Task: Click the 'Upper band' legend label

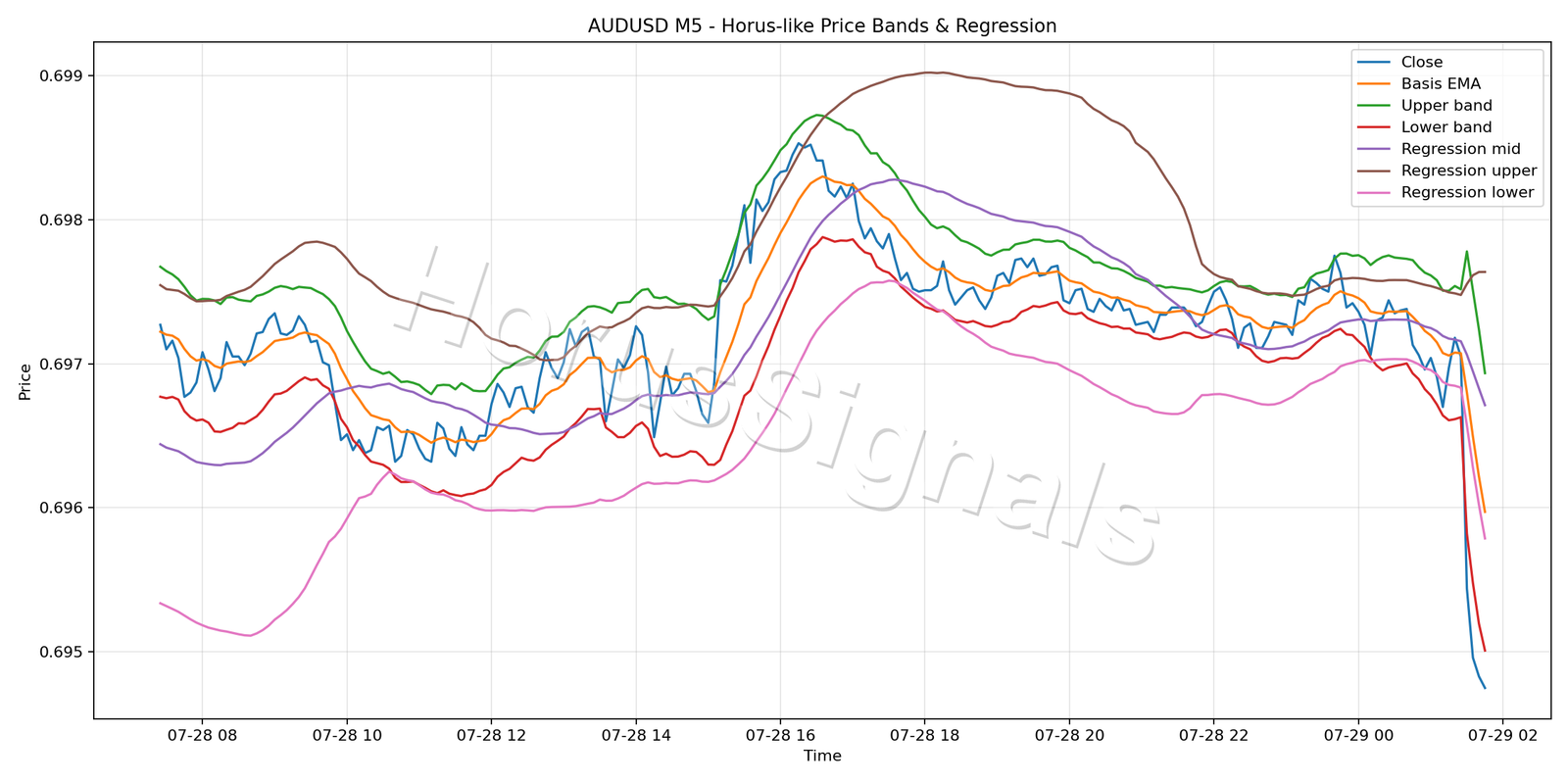Action: (1446, 106)
